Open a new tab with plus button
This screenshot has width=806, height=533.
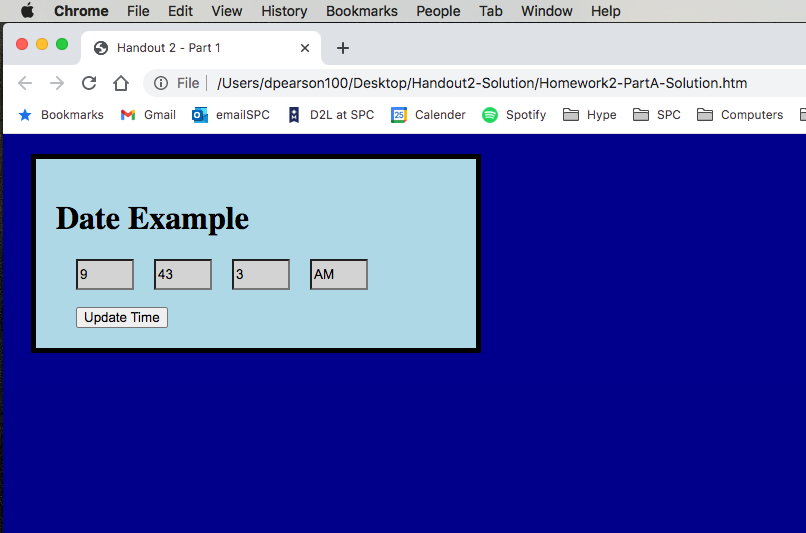[x=342, y=48]
